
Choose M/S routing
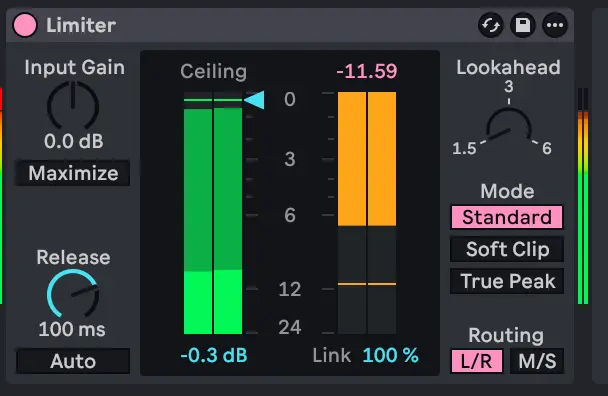tap(537, 361)
